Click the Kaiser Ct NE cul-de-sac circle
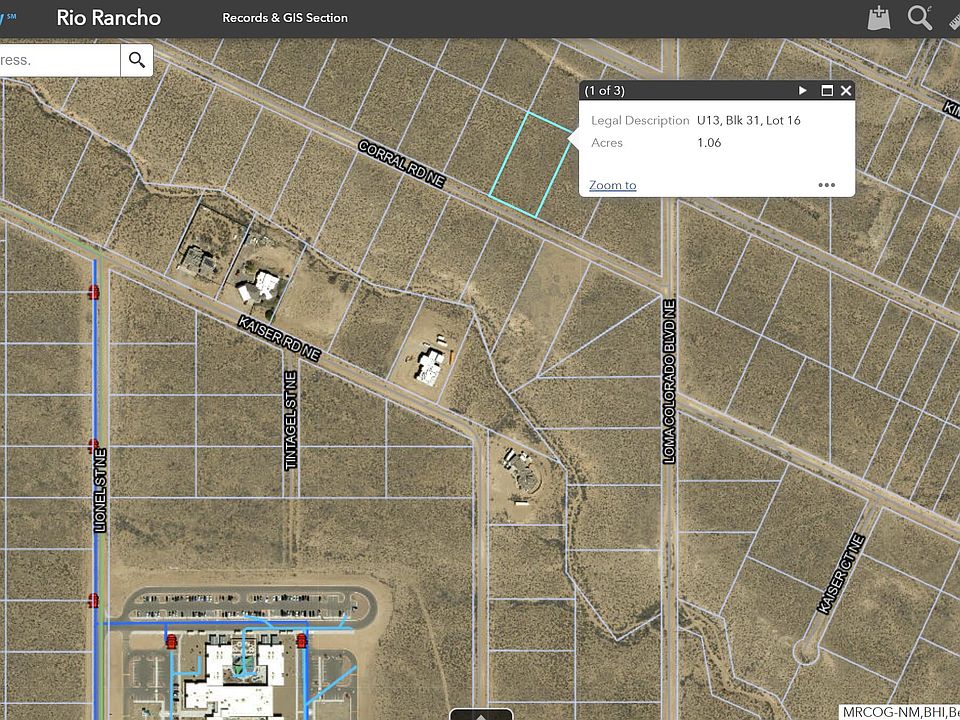The width and height of the screenshot is (960, 720). point(806,651)
